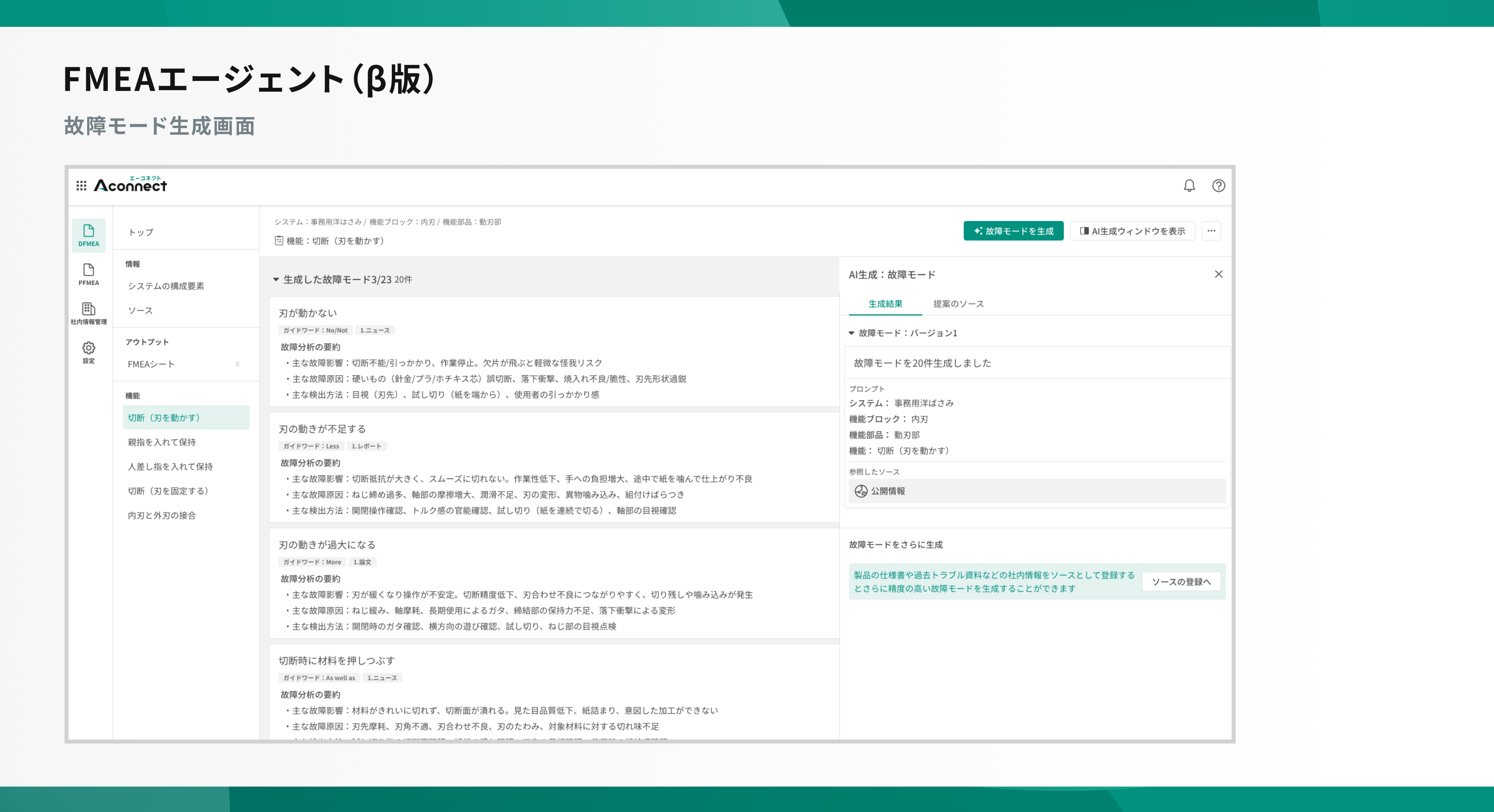1494x812 pixels.
Task: Close the AI生成 故障モード panel
Action: click(1218, 274)
